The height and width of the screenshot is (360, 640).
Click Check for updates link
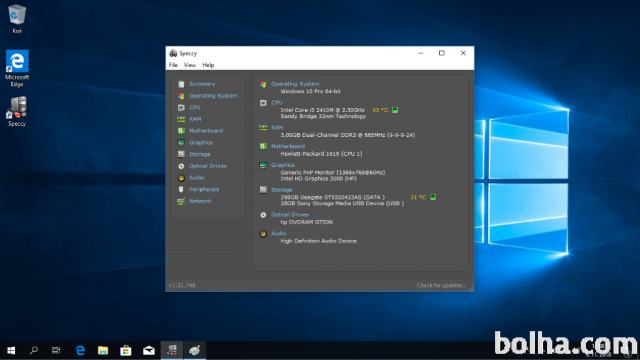coord(441,285)
